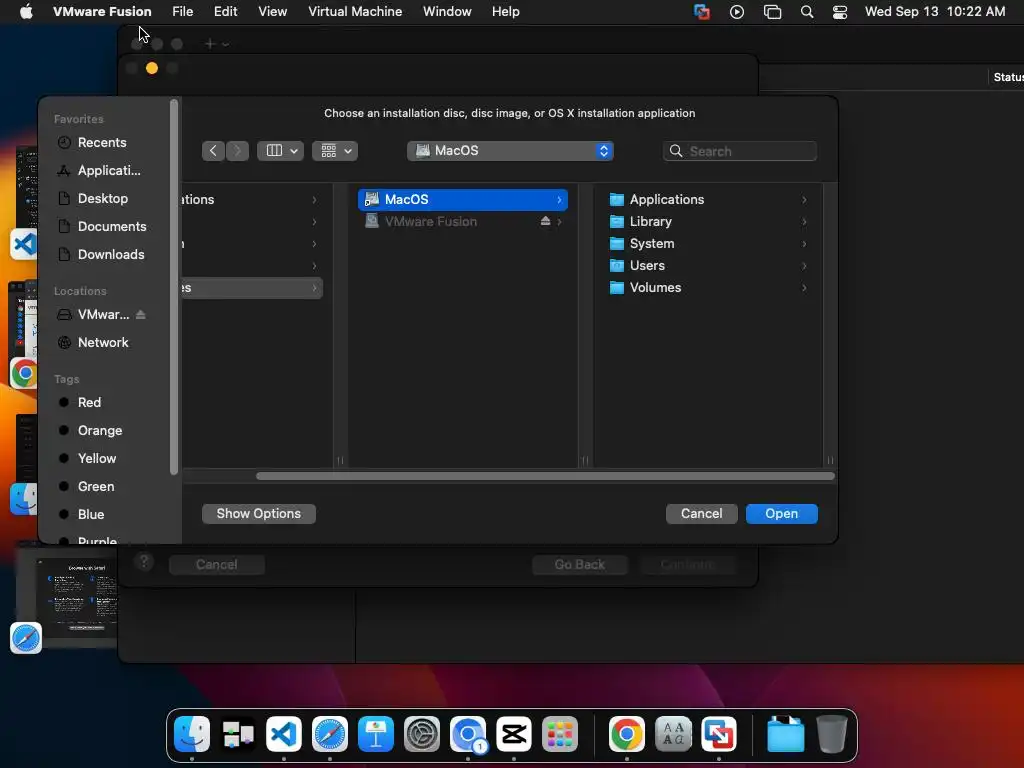Eject VMware Fusion disk in the file list
Screen dimensions: 1024x768
[545, 222]
